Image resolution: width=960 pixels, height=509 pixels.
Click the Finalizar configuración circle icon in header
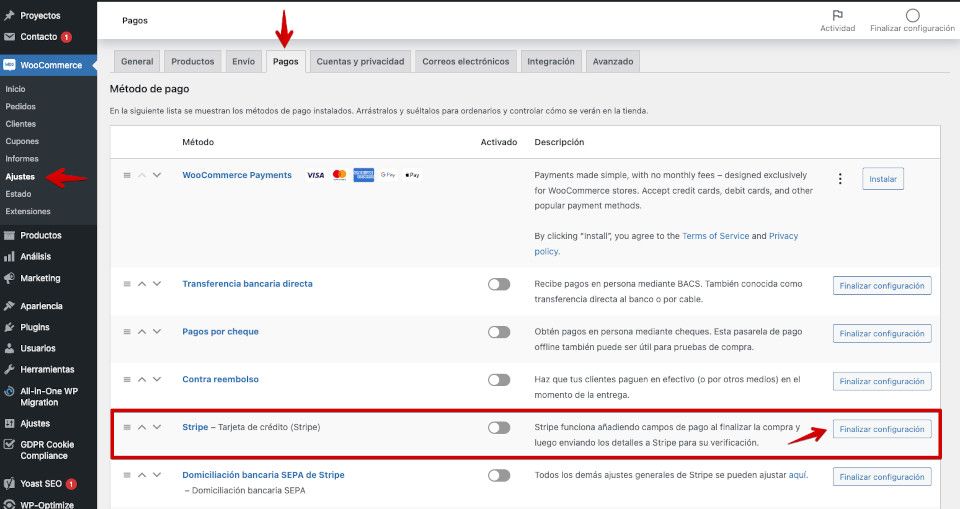(912, 15)
